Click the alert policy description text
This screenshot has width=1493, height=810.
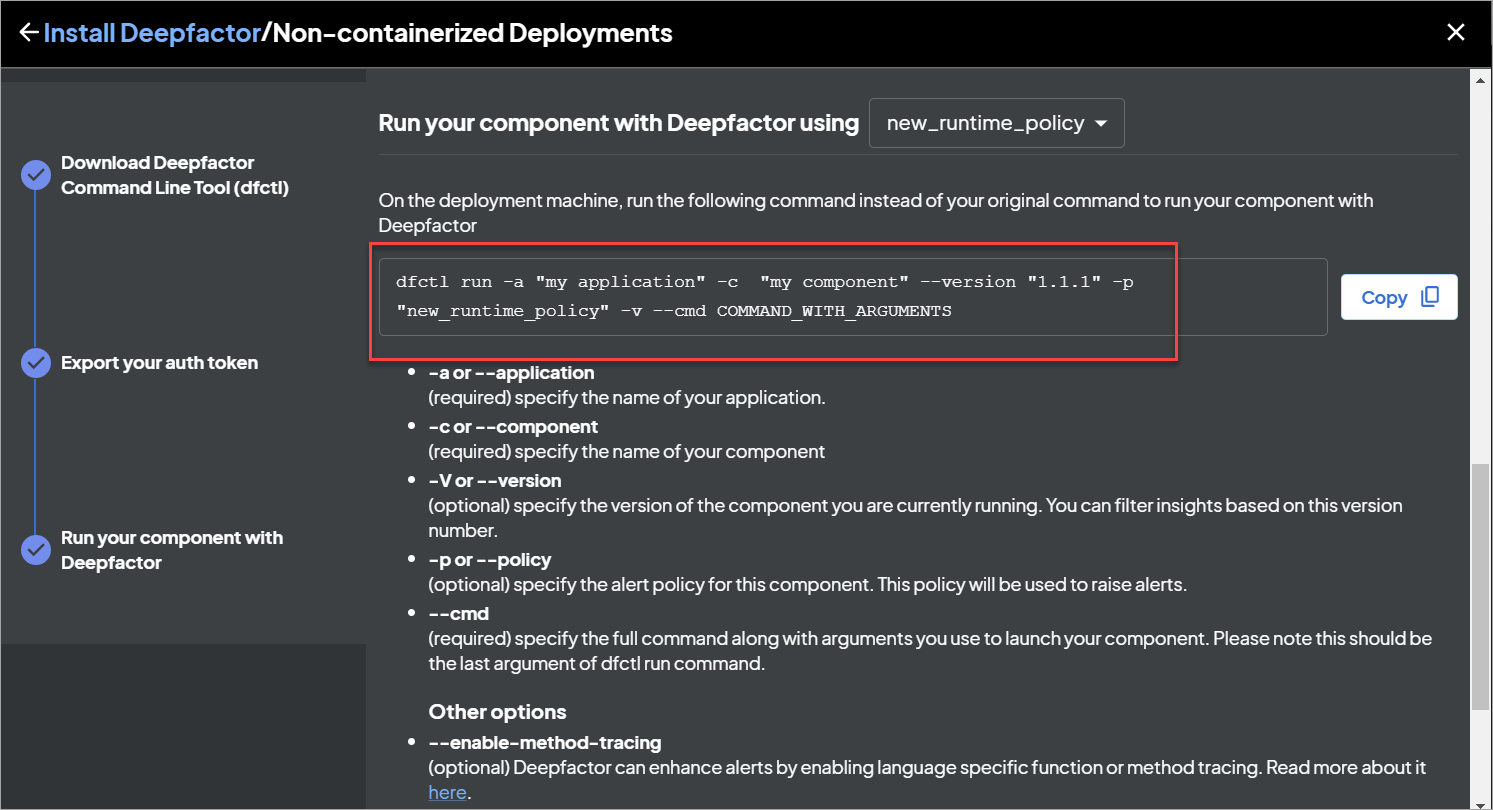pos(808,583)
